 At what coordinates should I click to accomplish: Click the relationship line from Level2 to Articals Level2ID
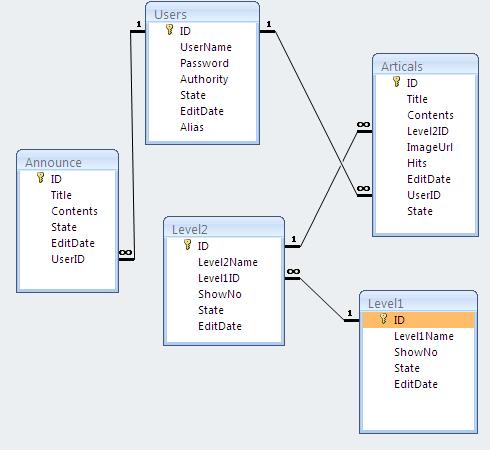click(328, 189)
